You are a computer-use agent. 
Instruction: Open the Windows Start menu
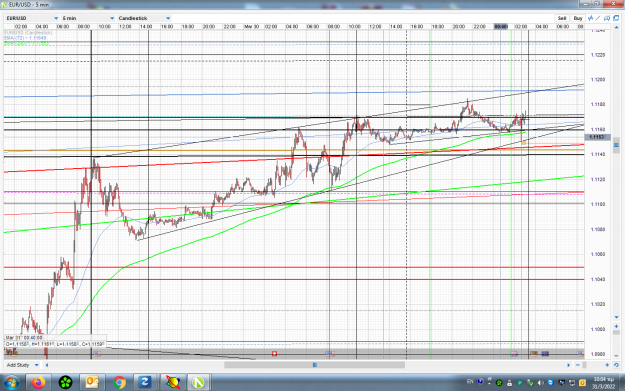[11, 383]
